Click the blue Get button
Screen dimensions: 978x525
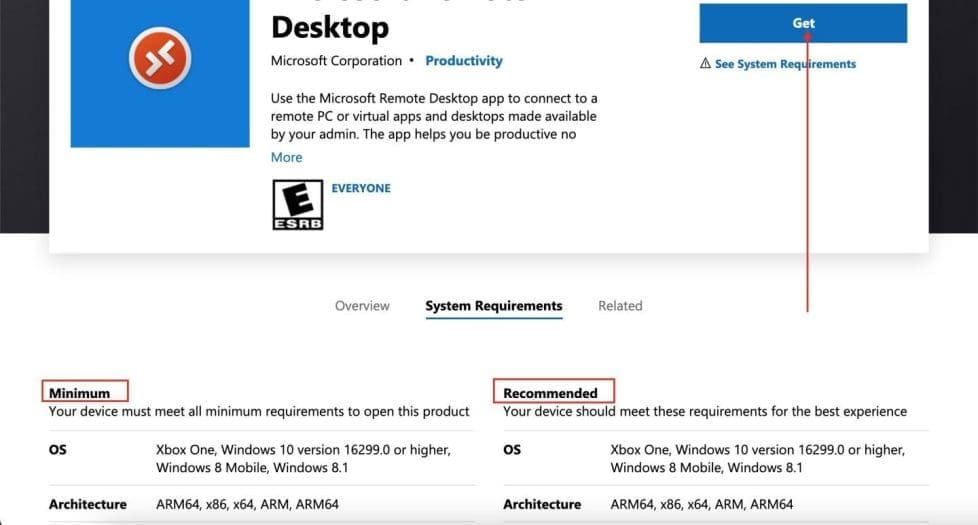[803, 23]
